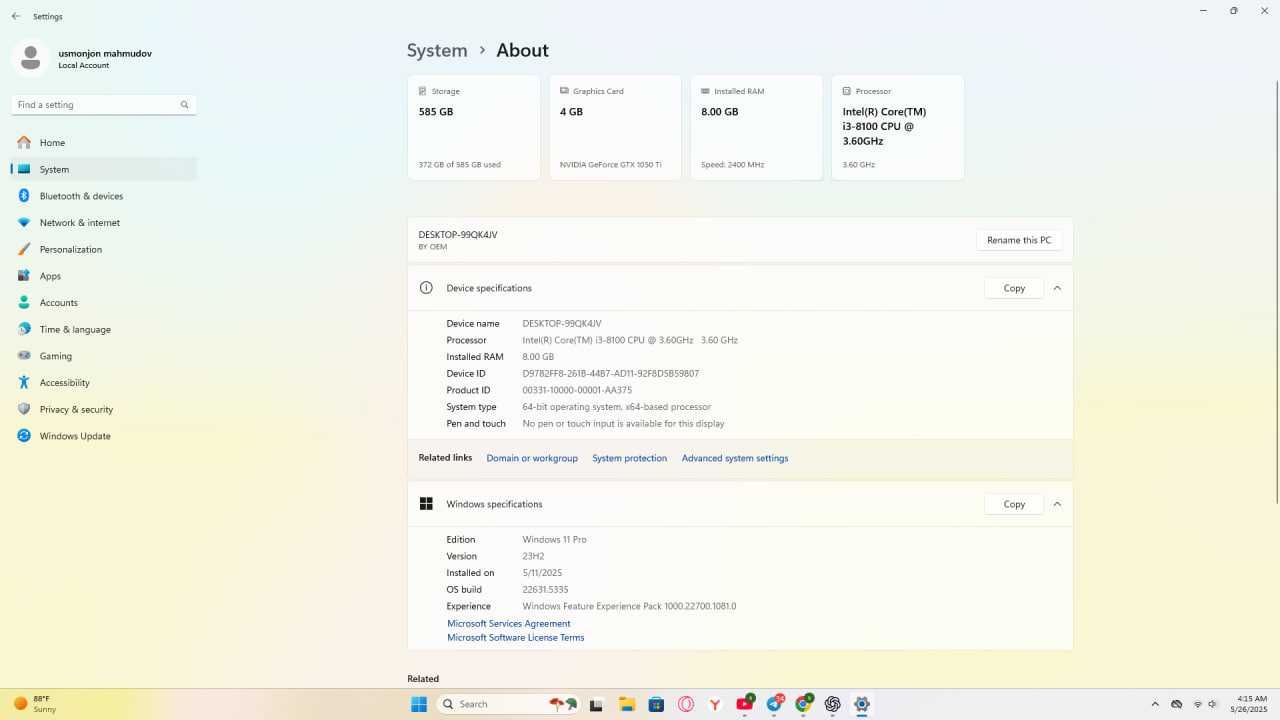Click the Find a setting search box

103,105
